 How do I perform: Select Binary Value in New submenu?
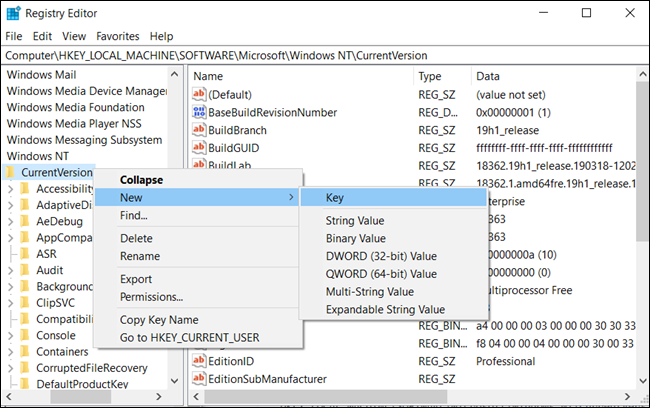(x=393, y=238)
